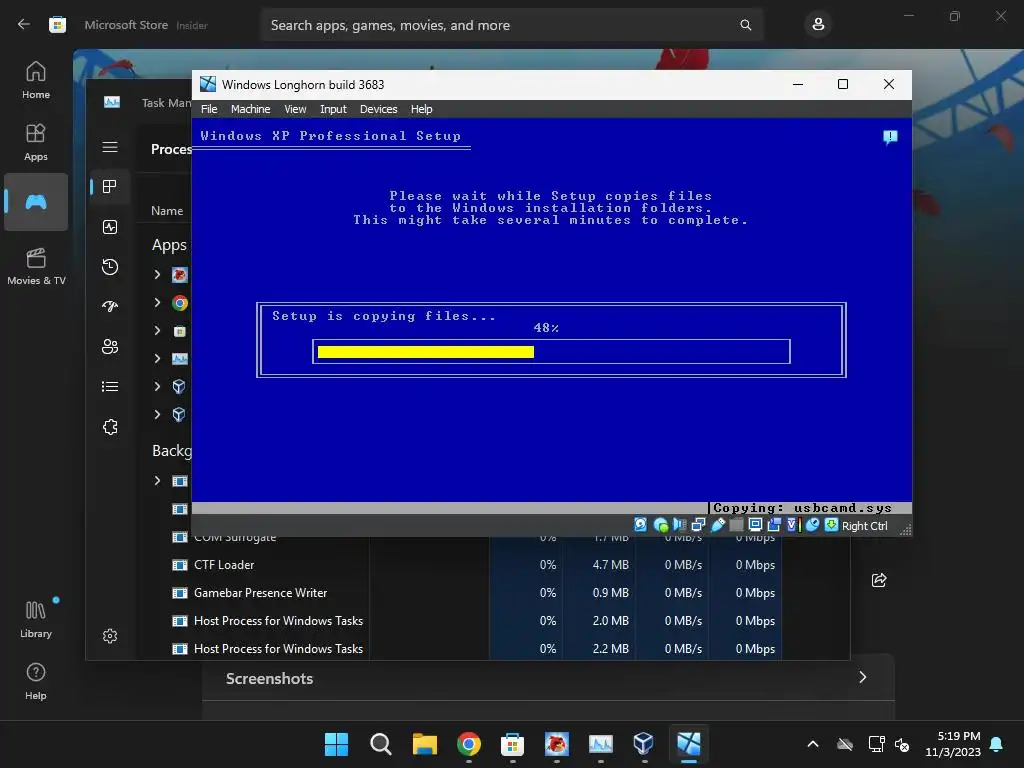Expand the second VirtualBox process row
This screenshot has height=768, width=1024.
(157, 414)
